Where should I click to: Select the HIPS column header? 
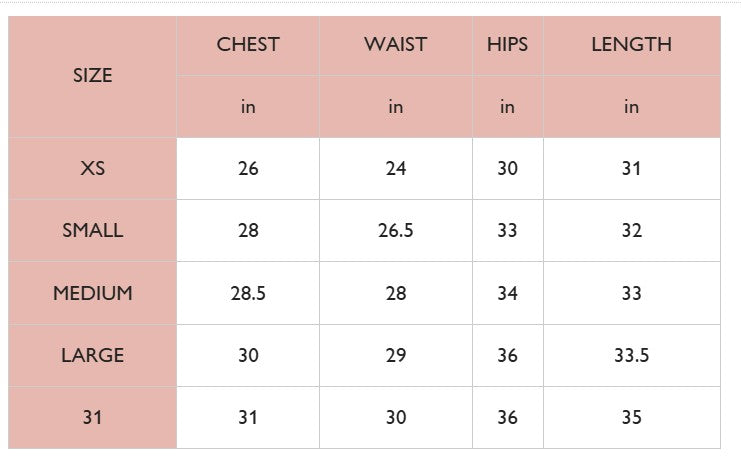tap(507, 44)
